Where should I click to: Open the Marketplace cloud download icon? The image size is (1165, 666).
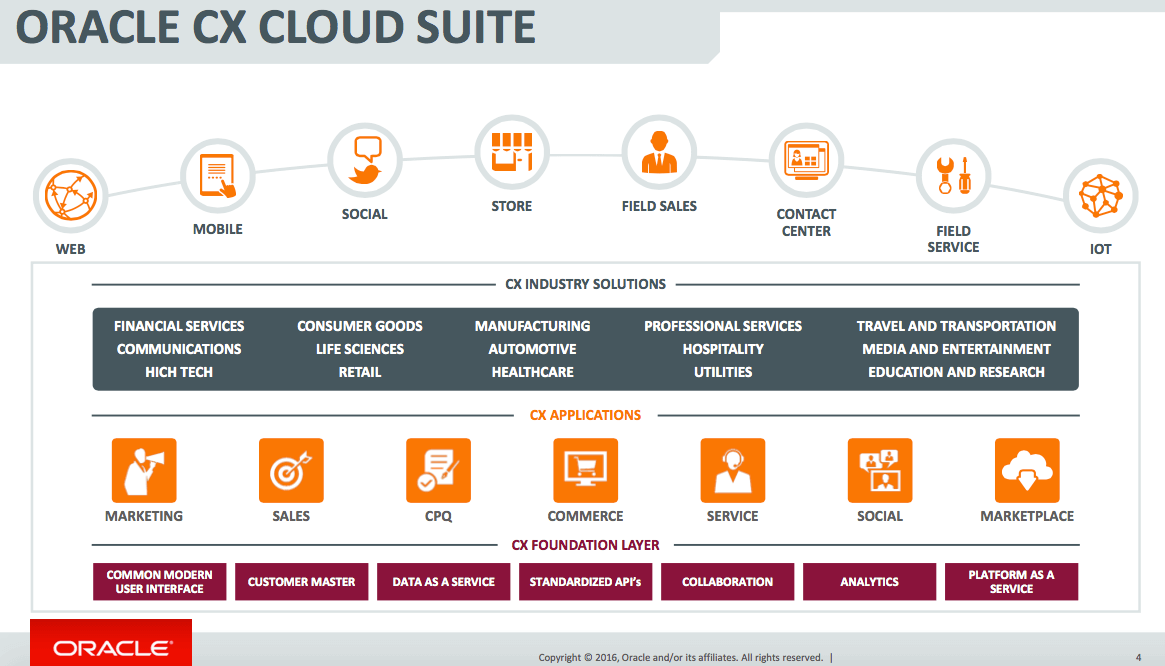point(1027,471)
